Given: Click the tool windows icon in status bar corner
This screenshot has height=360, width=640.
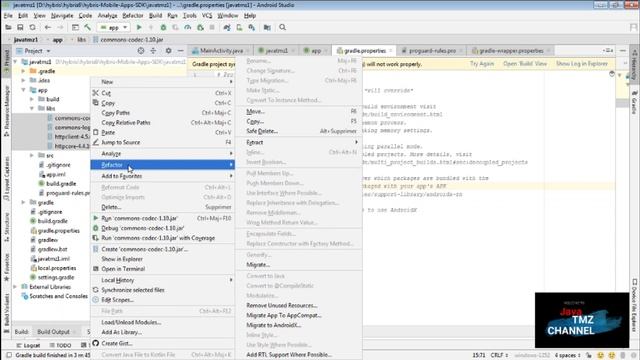Looking at the screenshot, I should [8, 355].
